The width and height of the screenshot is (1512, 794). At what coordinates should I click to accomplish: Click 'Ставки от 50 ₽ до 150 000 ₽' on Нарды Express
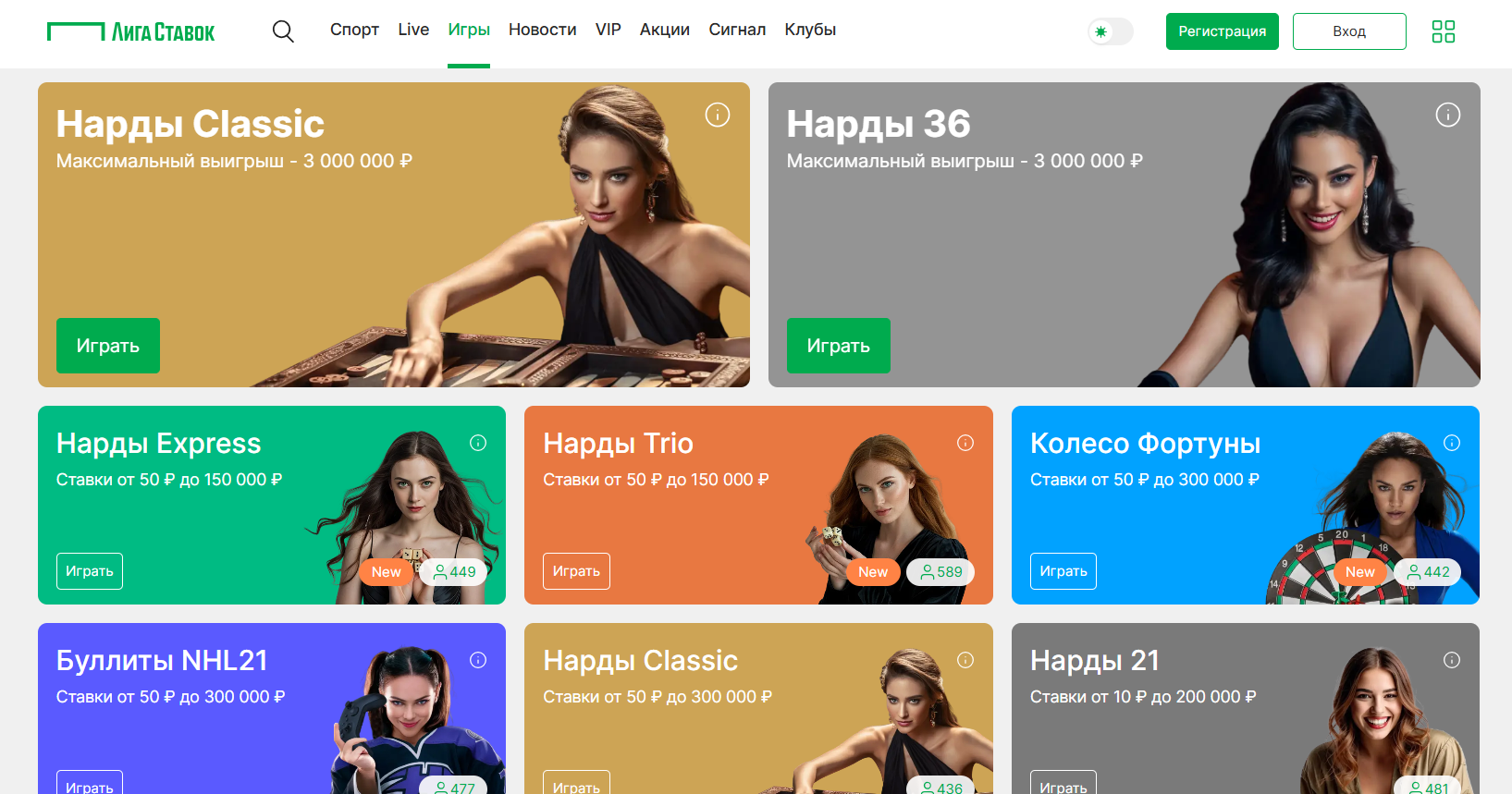point(169,480)
